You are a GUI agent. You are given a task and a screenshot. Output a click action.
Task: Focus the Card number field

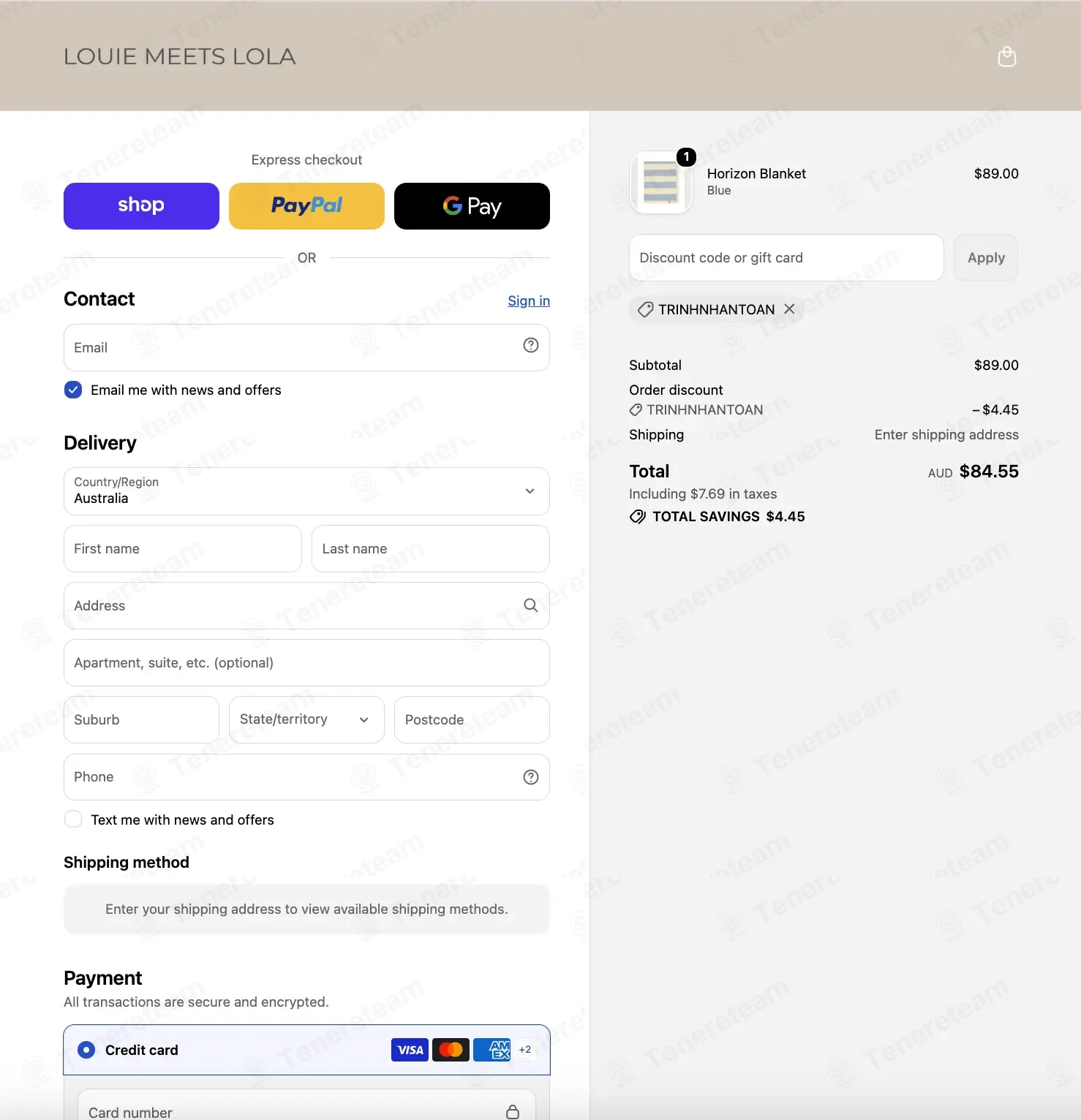306,1105
